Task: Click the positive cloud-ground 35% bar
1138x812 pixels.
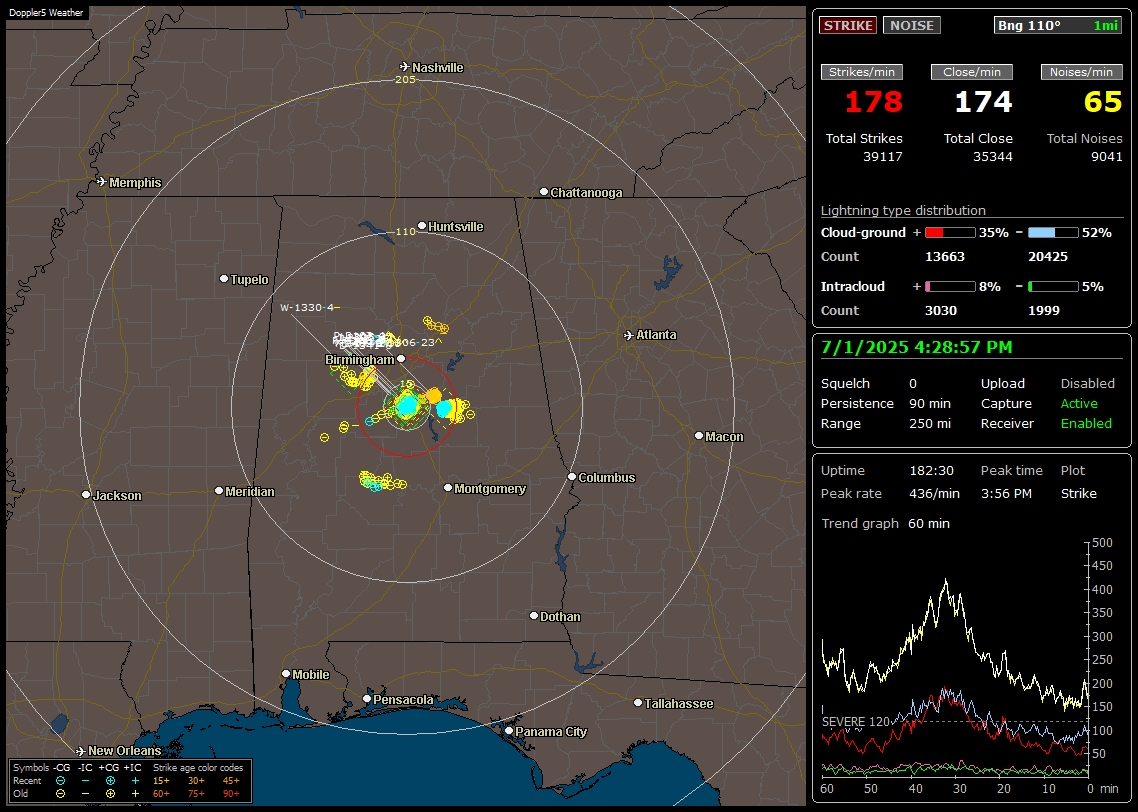Action: click(950, 233)
